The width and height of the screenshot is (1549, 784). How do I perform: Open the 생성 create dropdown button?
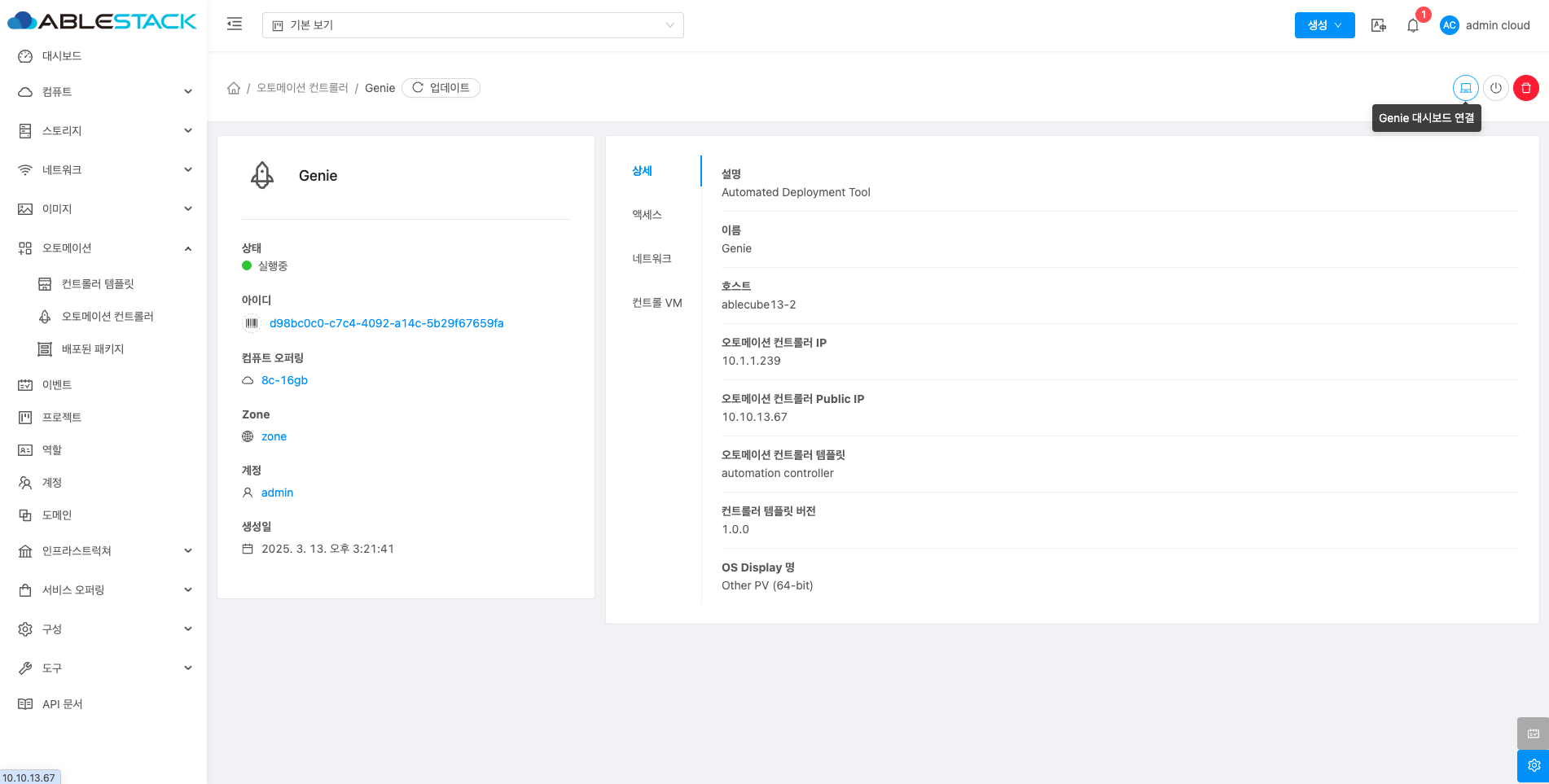click(x=1324, y=25)
